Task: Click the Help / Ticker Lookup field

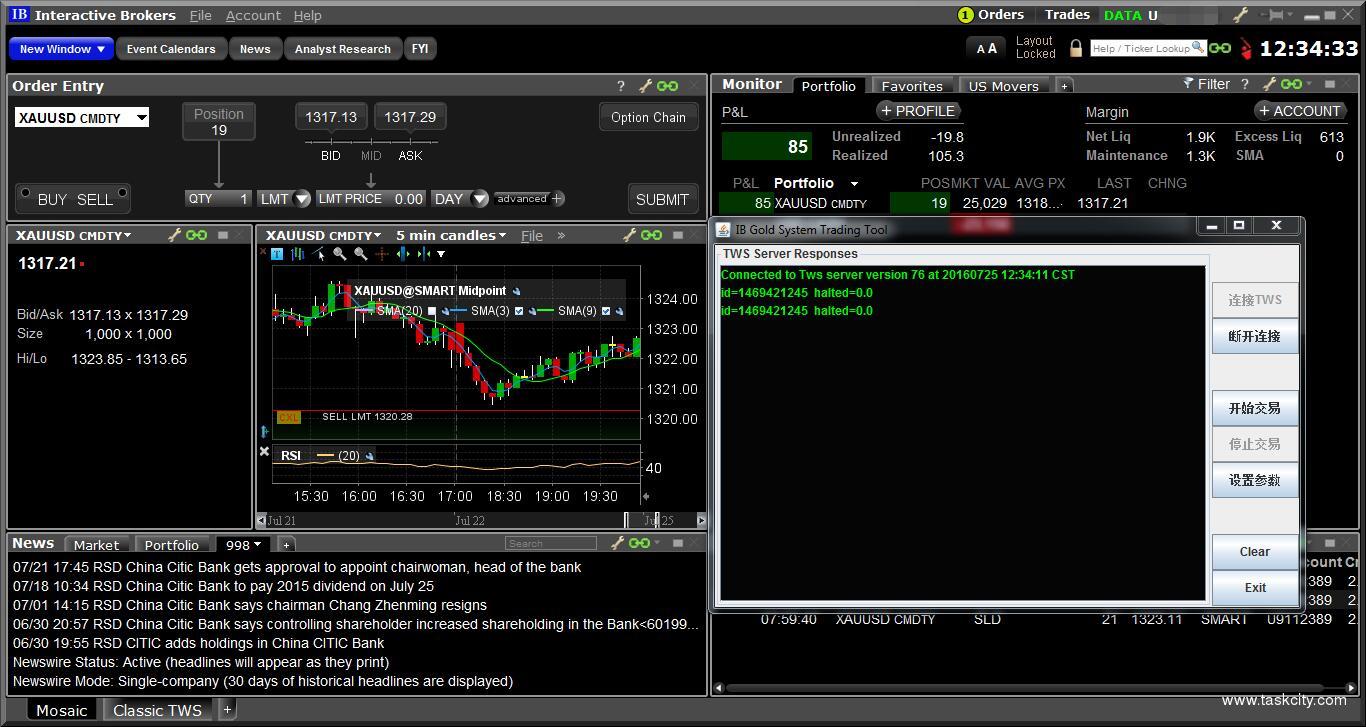Action: point(1140,48)
